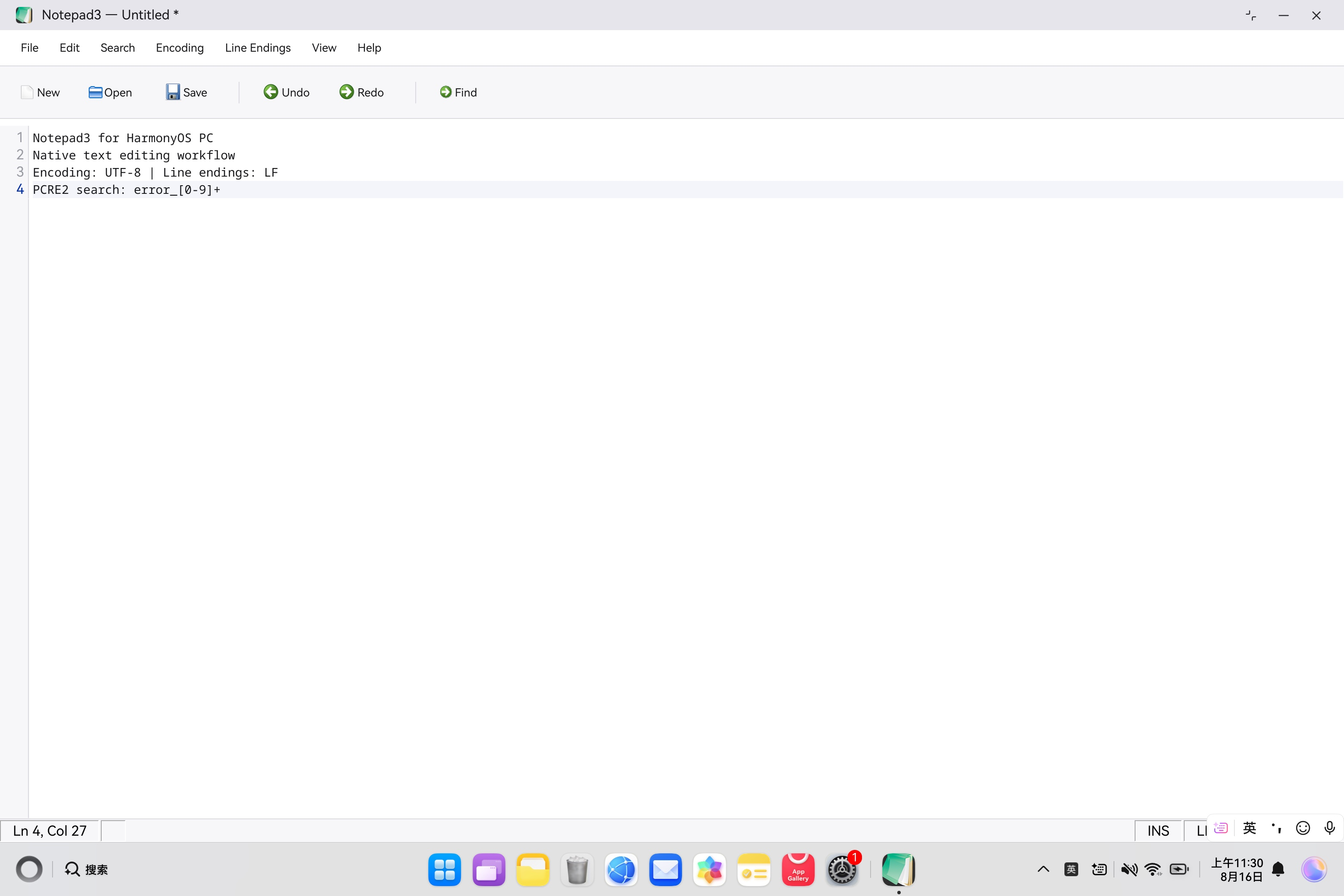1344x896 pixels.
Task: Click the keyboard icon in the system tray
Action: pyautogui.click(x=1099, y=870)
